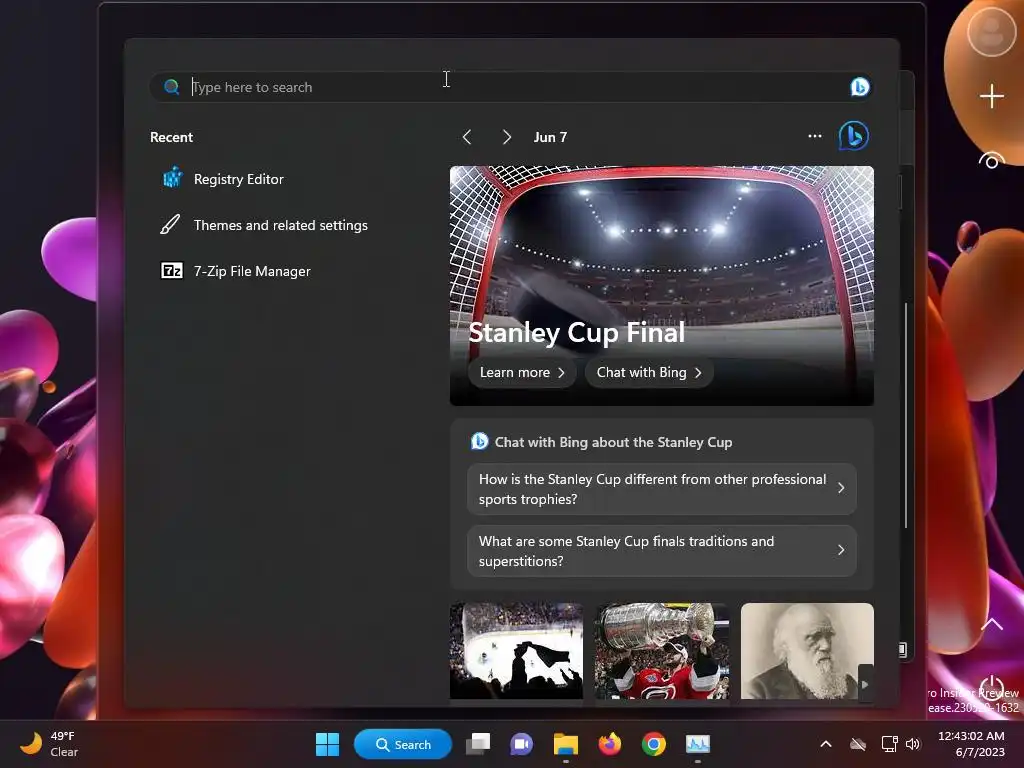Screen dimensions: 1024x768
Task: Click the up chevron in the right side panel
Action: pyautogui.click(x=991, y=624)
